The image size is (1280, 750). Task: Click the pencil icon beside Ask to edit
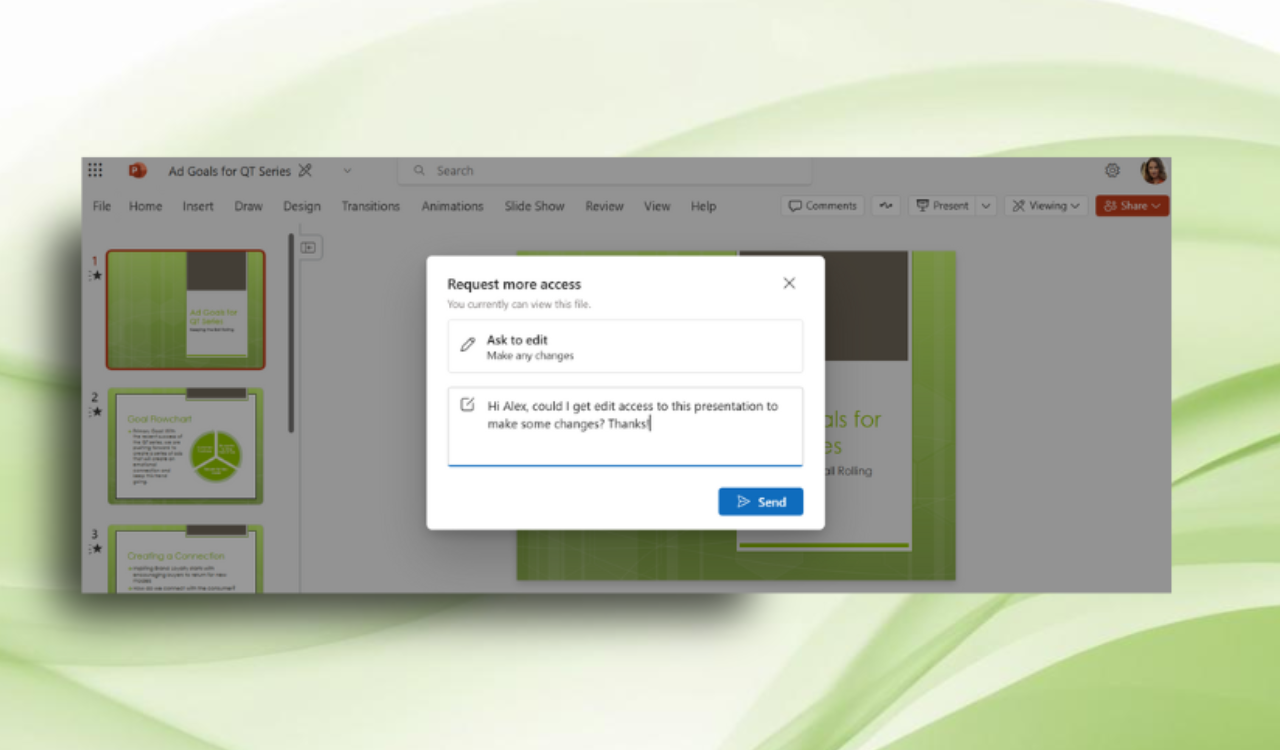coord(467,345)
